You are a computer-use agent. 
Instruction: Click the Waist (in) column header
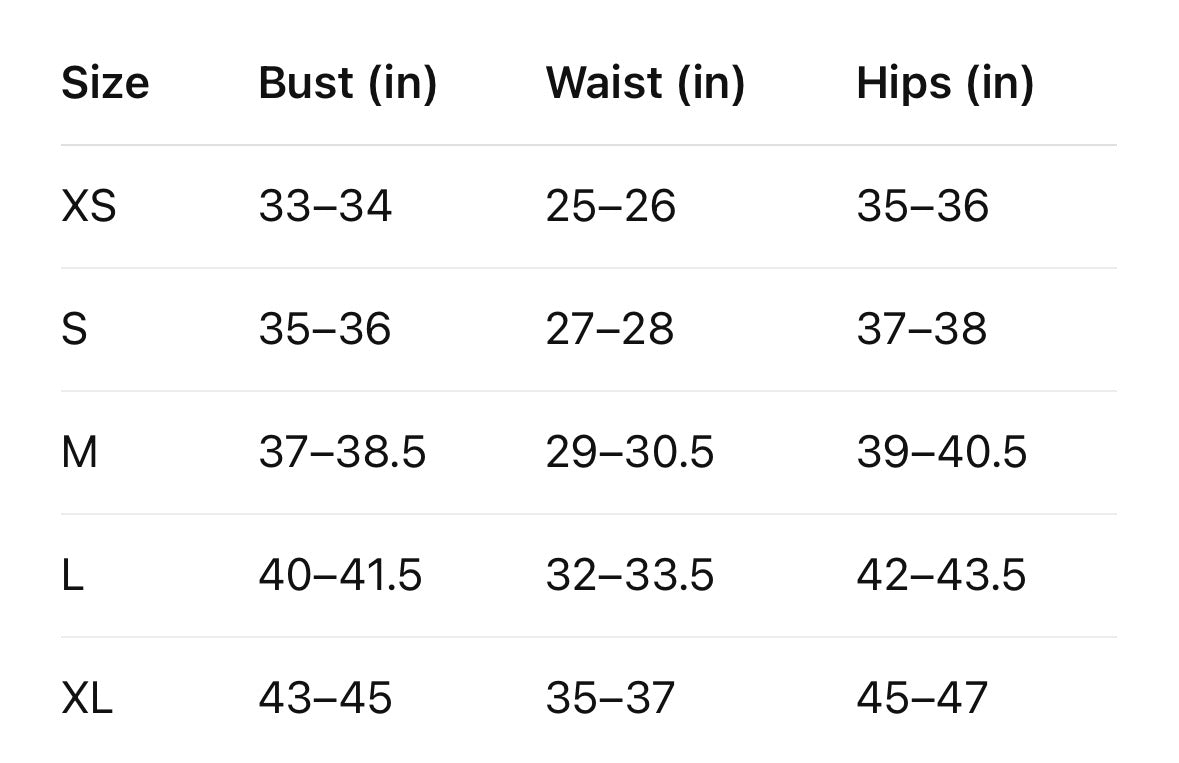tap(645, 83)
